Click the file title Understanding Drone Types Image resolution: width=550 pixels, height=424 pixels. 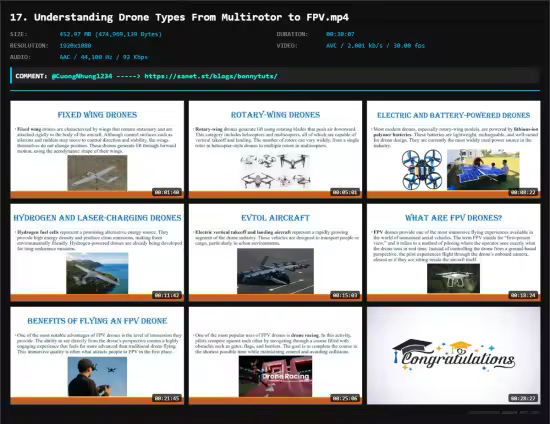pyautogui.click(x=179, y=17)
